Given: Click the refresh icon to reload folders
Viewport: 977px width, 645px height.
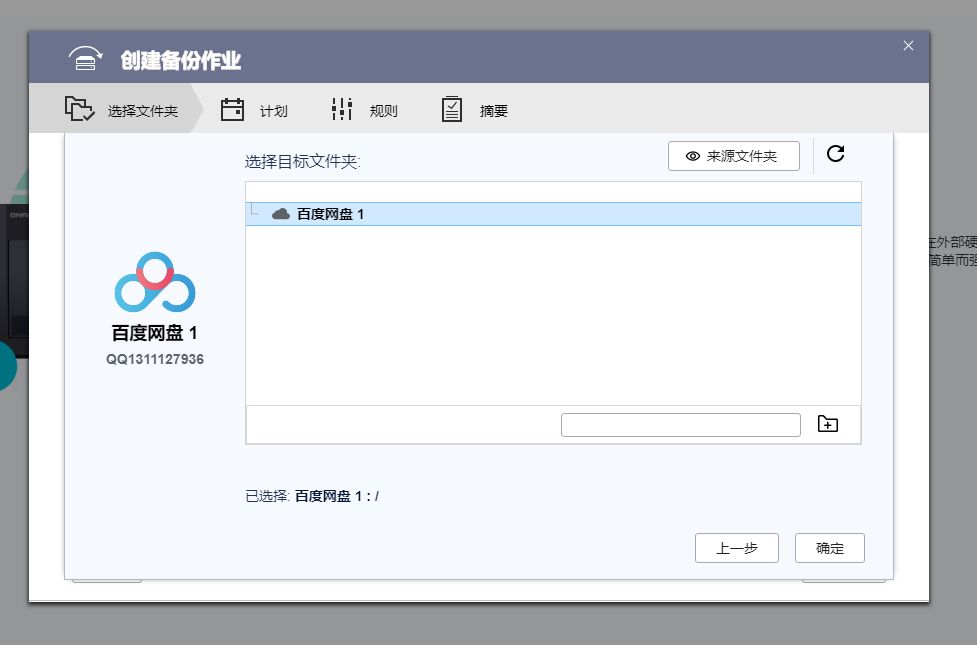Looking at the screenshot, I should tap(836, 154).
